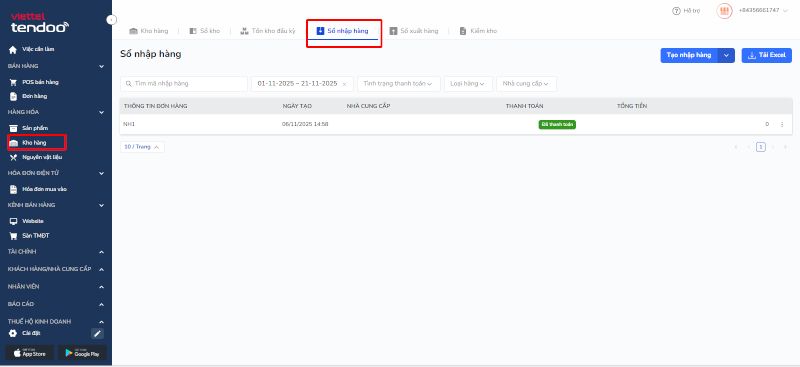
Task: Click the Tải Excel button
Action: [767, 56]
